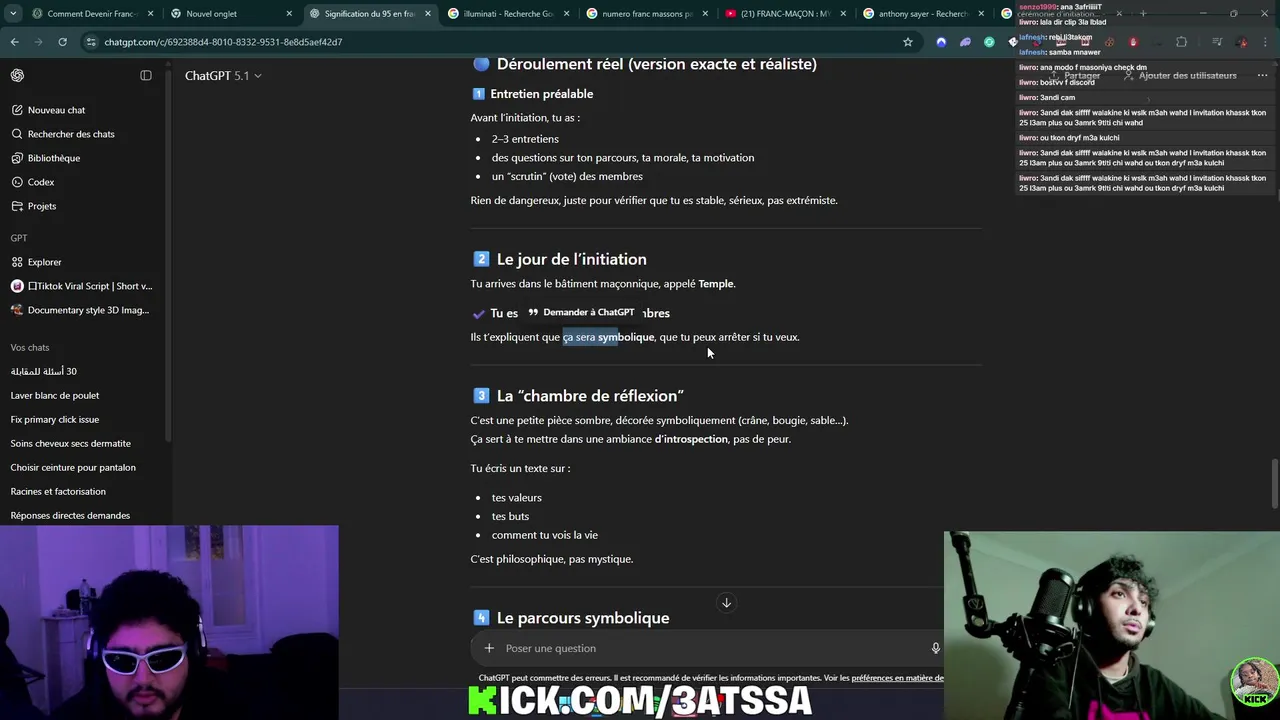Image resolution: width=1280 pixels, height=720 pixels.
Task: Click the heading 'Le jour de l'initiation'
Action: (571, 259)
